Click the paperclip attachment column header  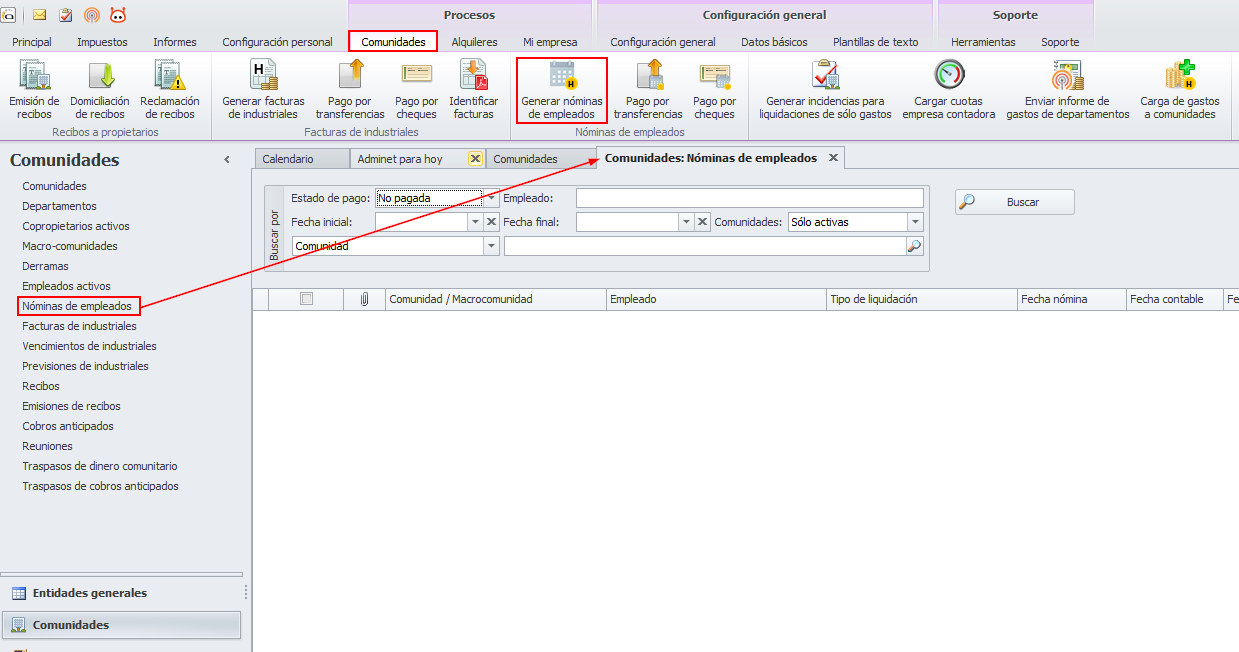(x=364, y=299)
